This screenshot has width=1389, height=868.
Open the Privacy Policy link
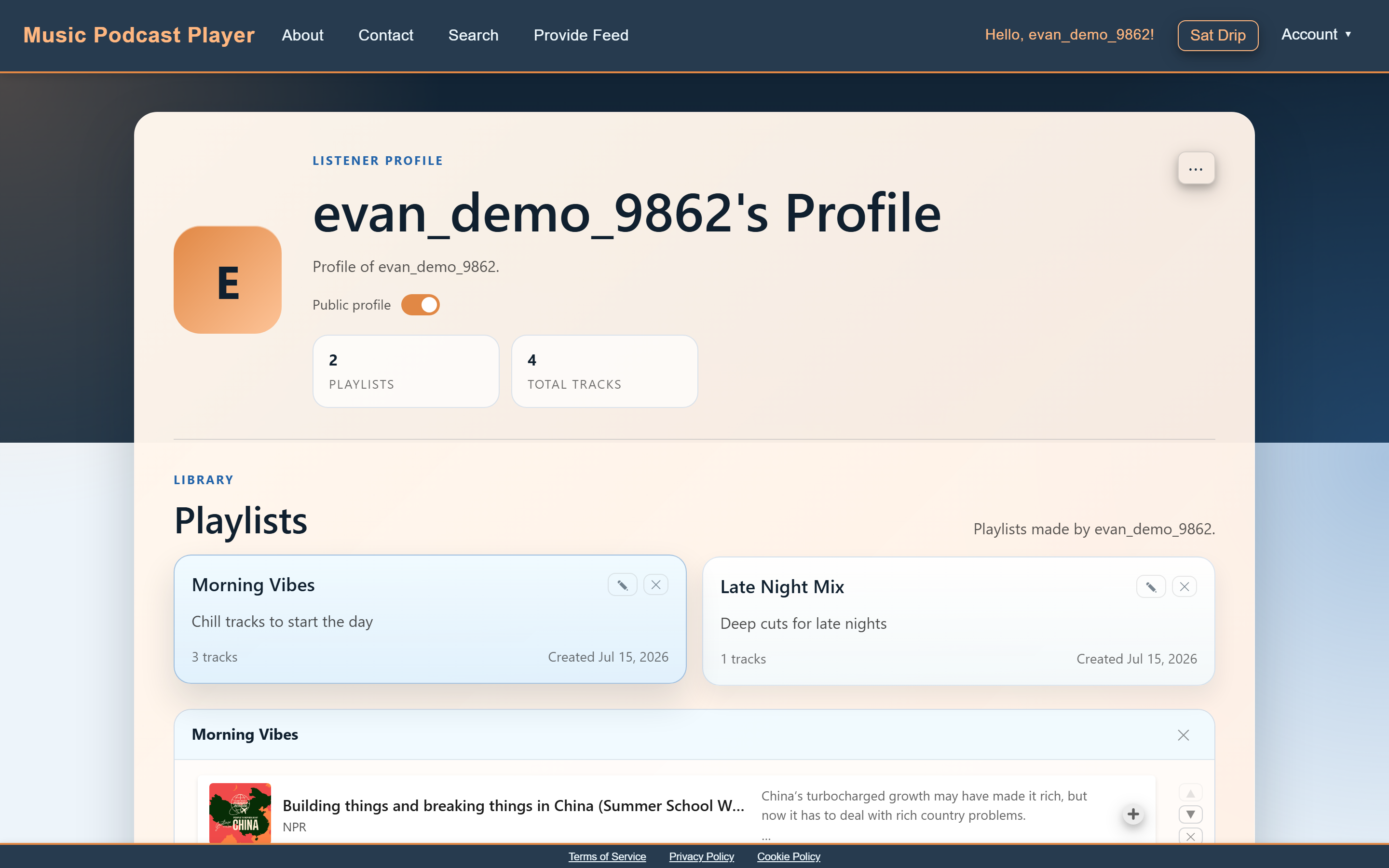point(701,856)
